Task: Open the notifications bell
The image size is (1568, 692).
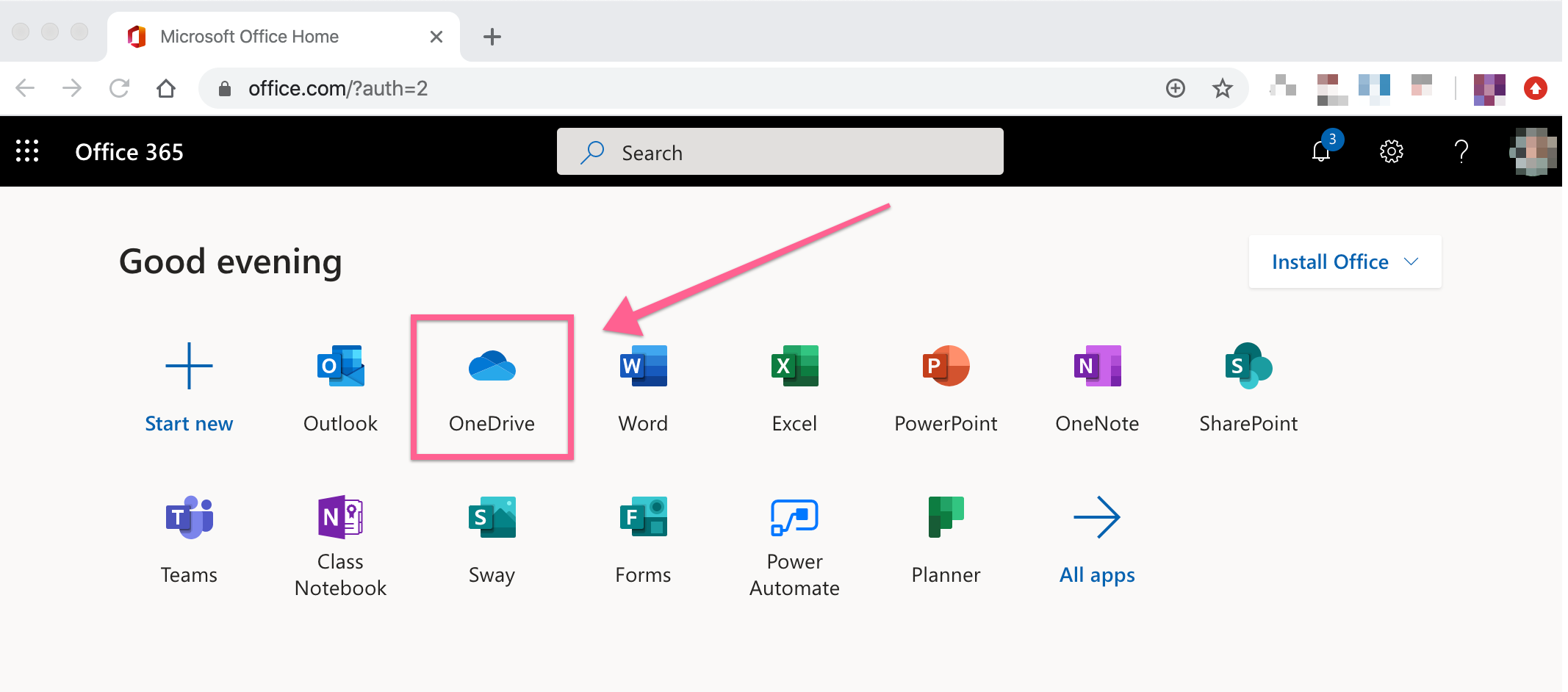Action: [1321, 151]
